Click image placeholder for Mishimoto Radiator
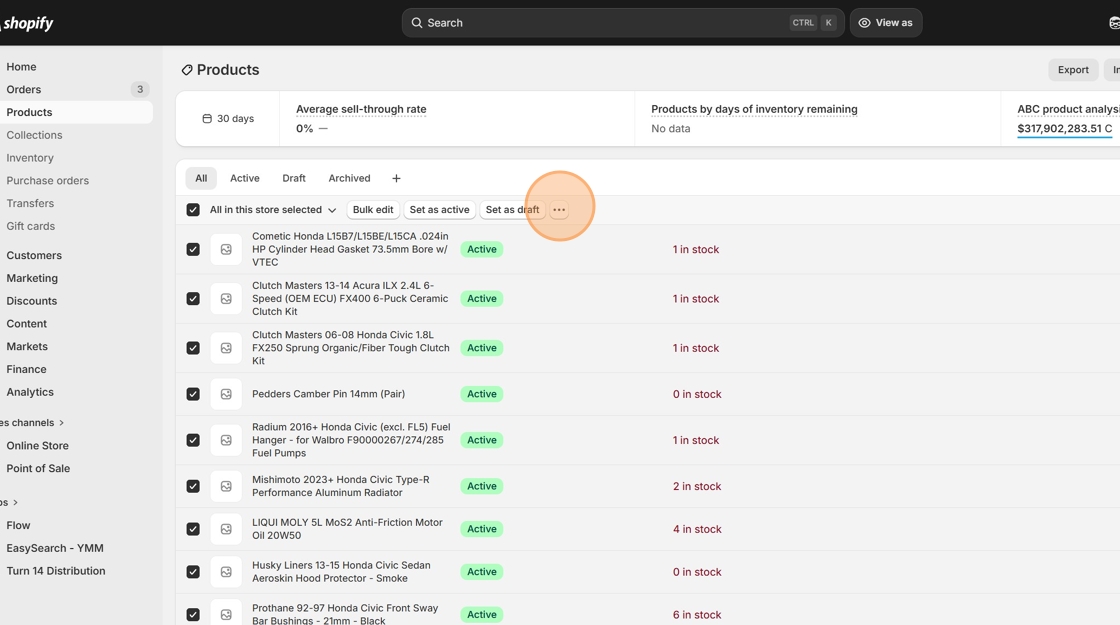 click(x=226, y=486)
